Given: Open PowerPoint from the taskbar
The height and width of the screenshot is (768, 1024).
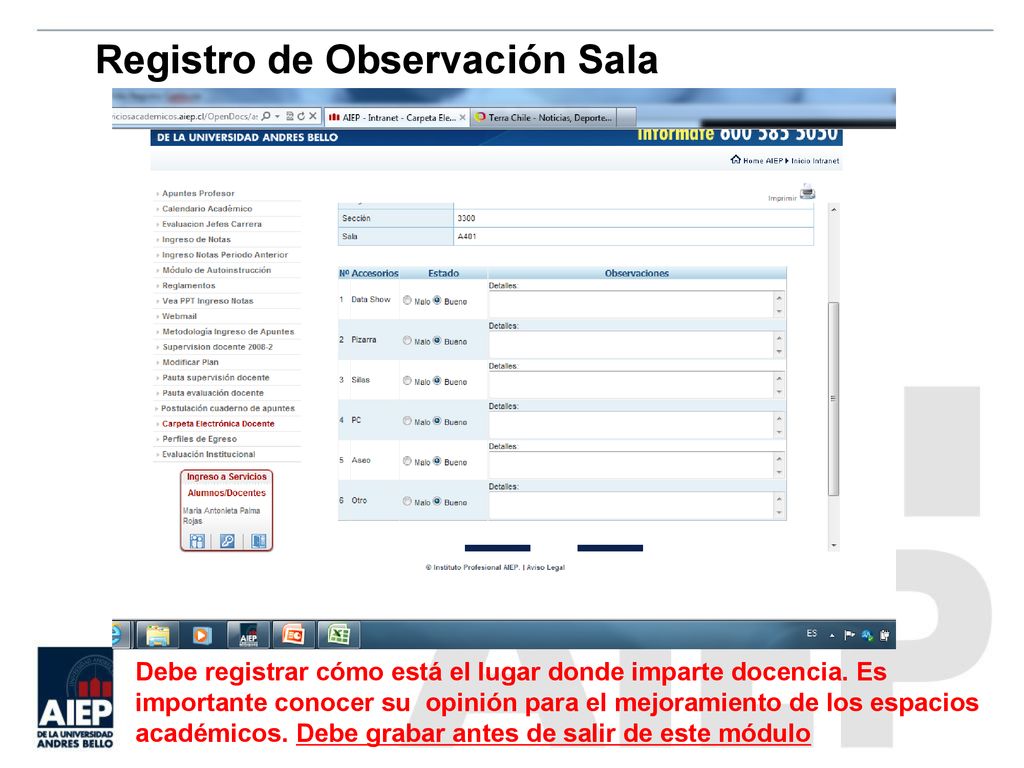Looking at the screenshot, I should point(293,635).
